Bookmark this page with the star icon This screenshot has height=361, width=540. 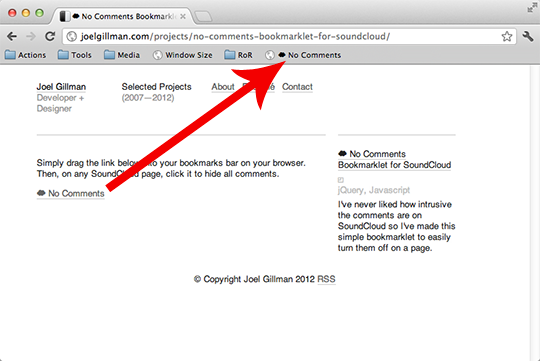coord(507,36)
